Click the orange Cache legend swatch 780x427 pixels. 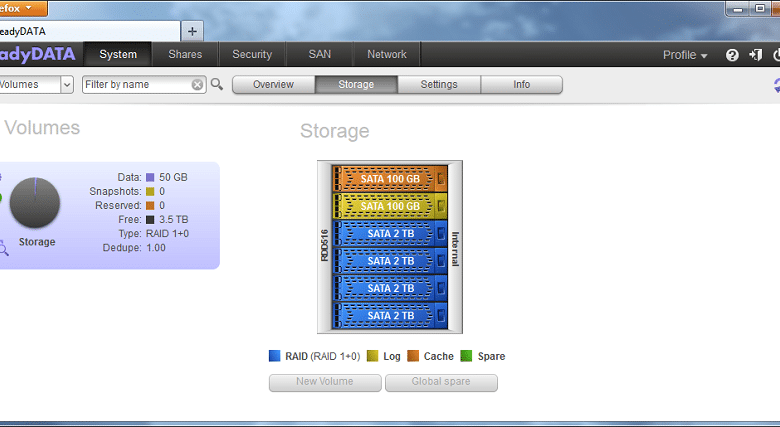413,356
